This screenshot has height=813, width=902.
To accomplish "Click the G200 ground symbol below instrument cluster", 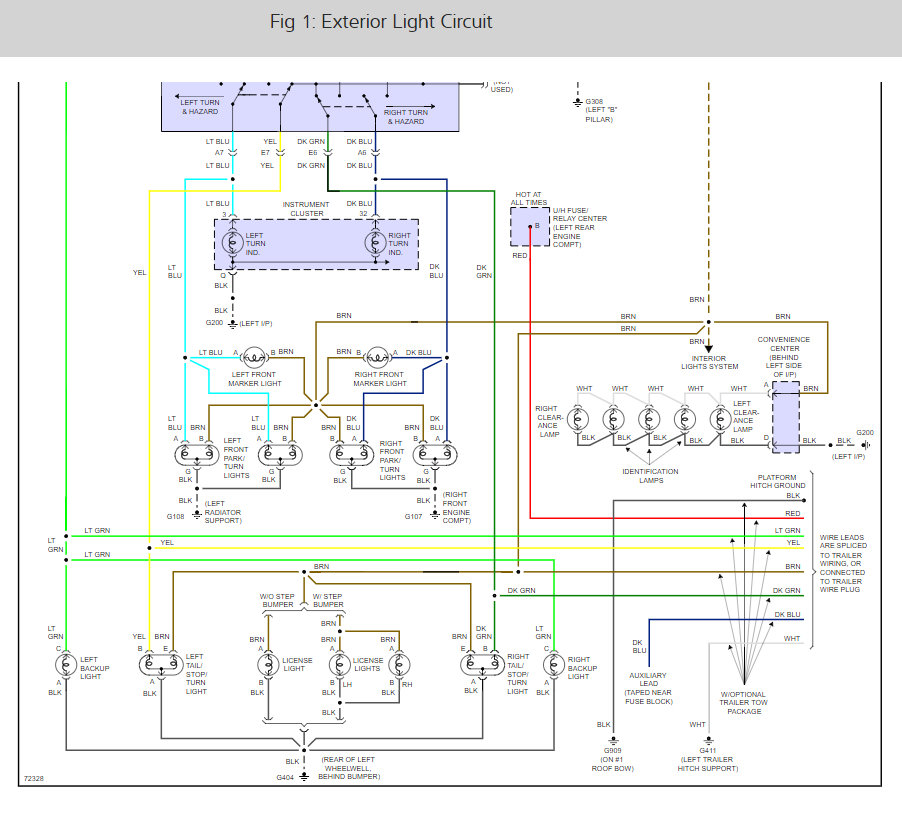I will (232, 325).
